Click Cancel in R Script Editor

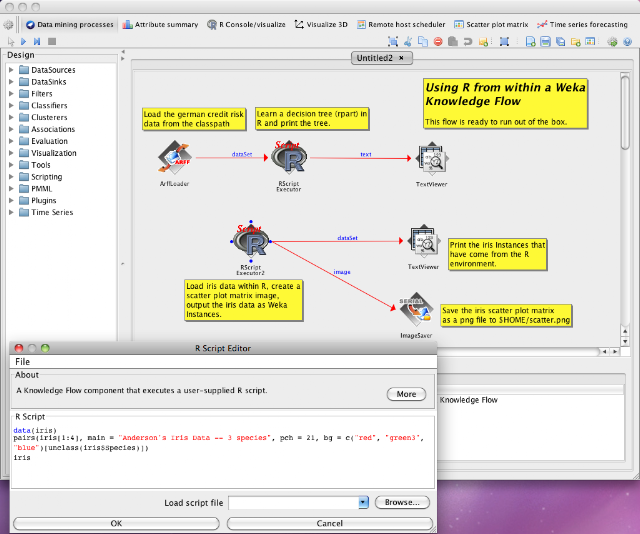tap(330, 523)
